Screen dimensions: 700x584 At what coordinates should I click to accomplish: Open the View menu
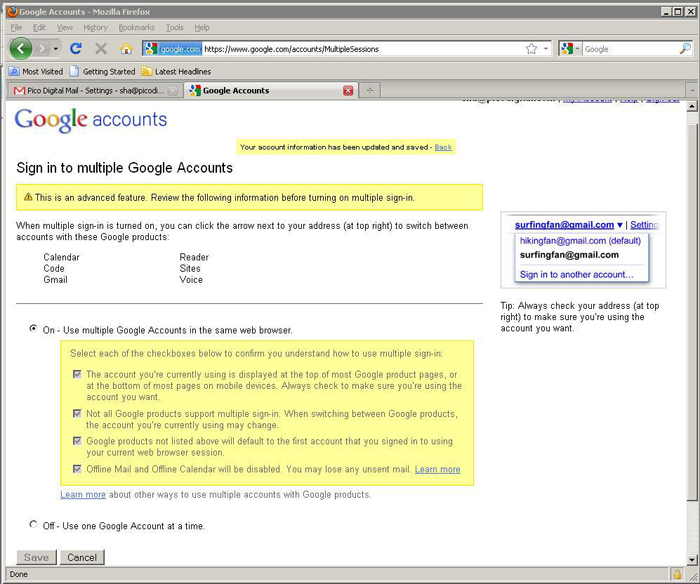pyautogui.click(x=65, y=28)
